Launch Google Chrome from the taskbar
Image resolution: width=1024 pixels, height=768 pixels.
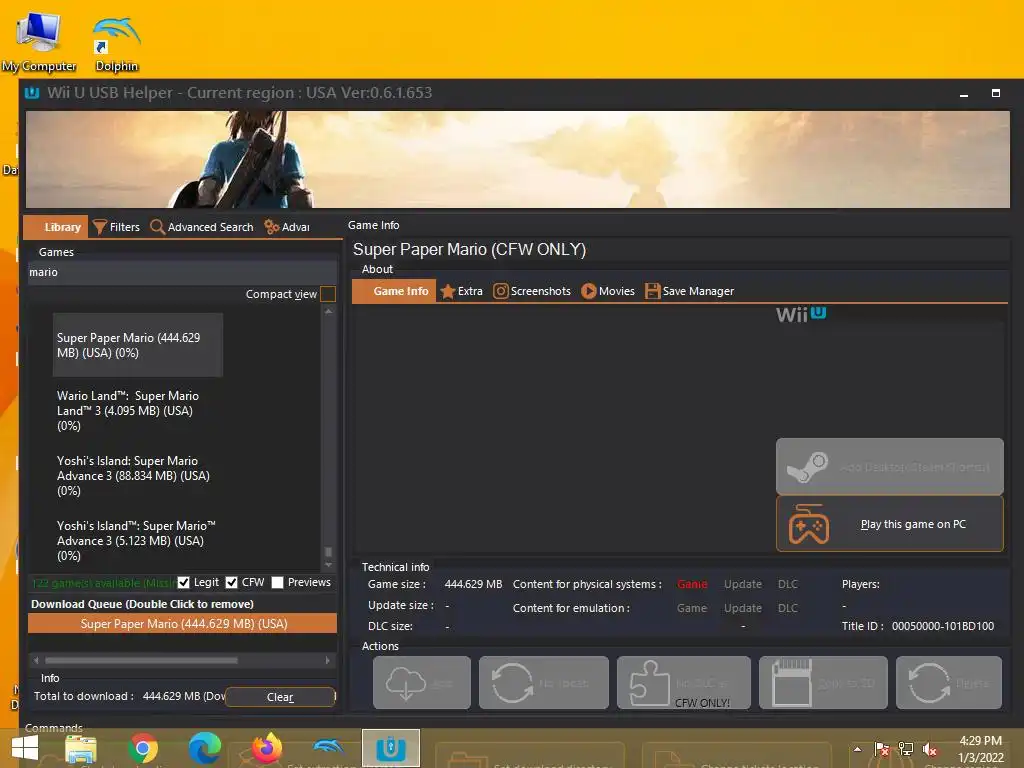tap(143, 748)
